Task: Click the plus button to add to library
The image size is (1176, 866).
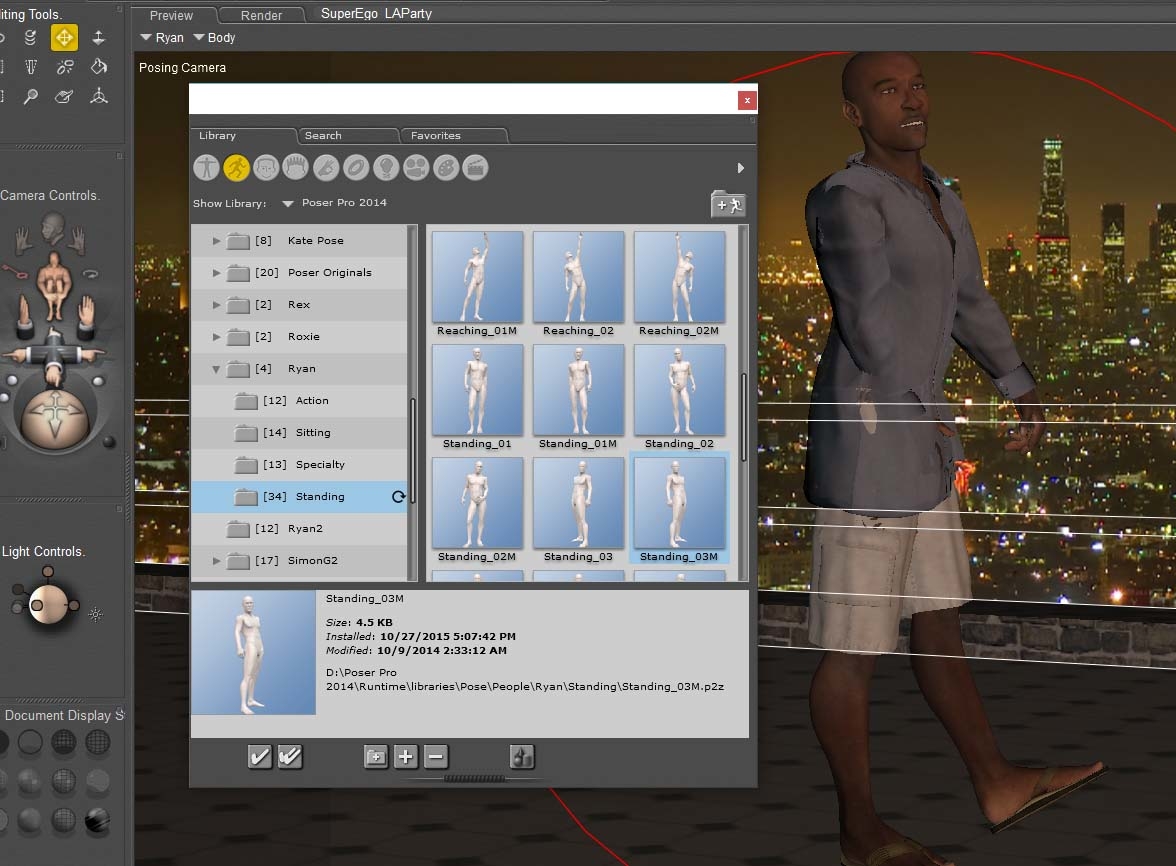Action: 405,757
